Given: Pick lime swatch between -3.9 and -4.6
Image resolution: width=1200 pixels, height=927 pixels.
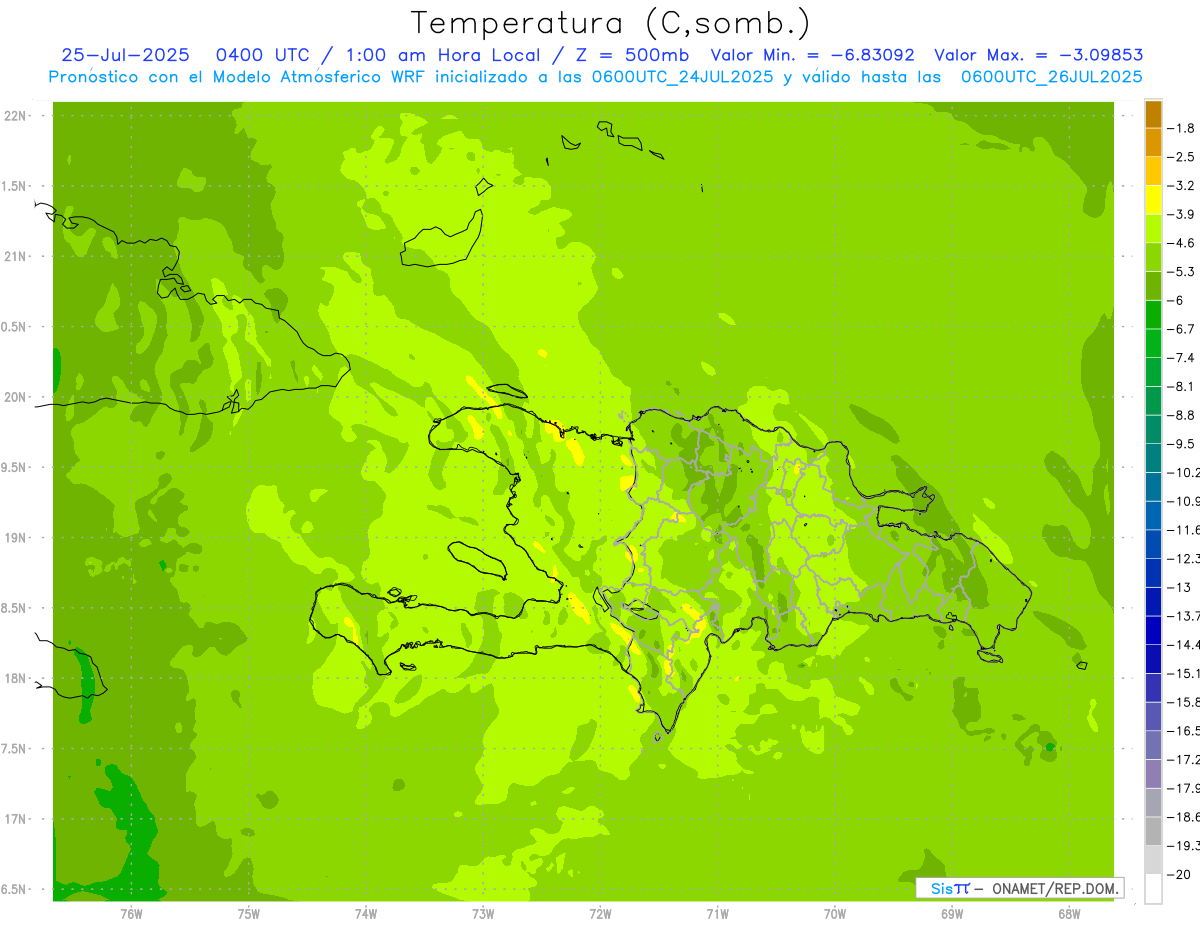Looking at the screenshot, I should tap(1153, 229).
